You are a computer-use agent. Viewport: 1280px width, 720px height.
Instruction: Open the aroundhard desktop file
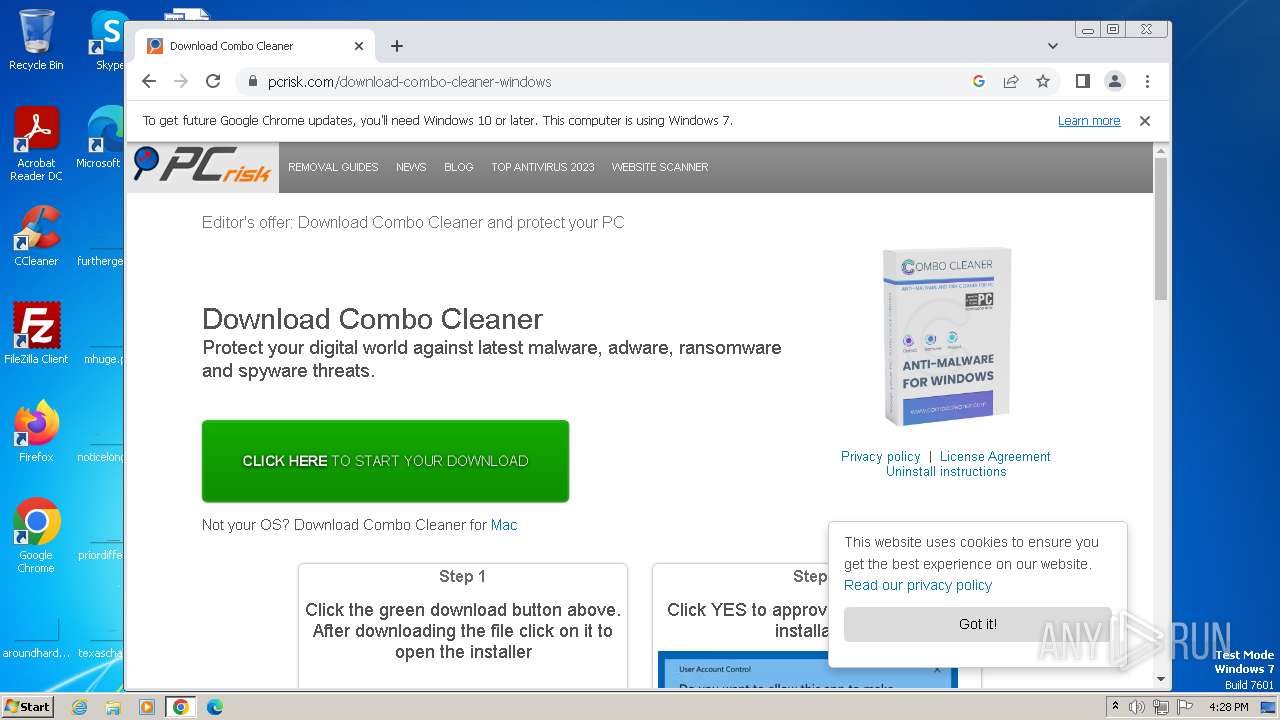point(36,639)
